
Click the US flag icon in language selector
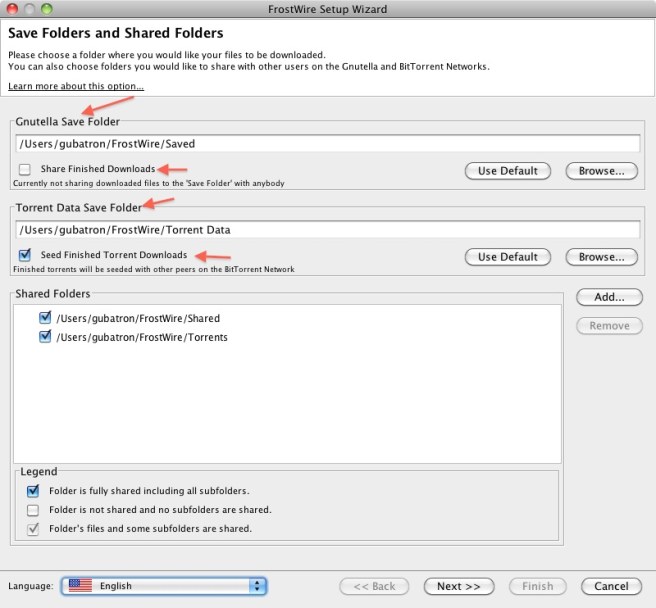click(81, 586)
